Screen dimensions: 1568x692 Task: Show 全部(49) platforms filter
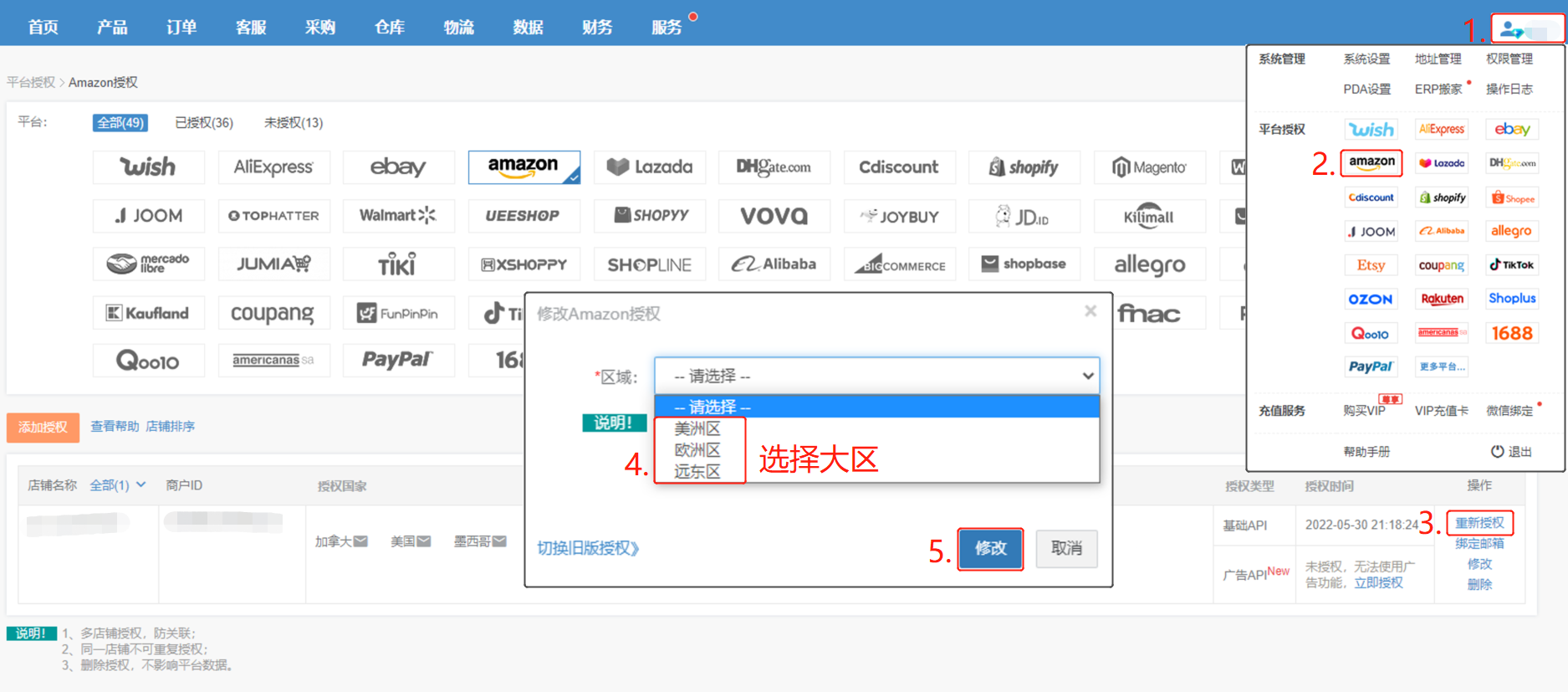tap(120, 123)
